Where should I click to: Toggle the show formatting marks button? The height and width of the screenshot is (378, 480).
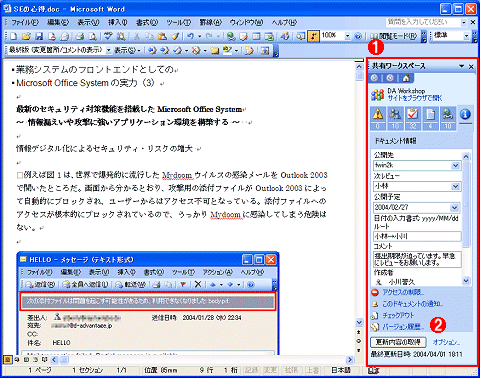coord(313,36)
